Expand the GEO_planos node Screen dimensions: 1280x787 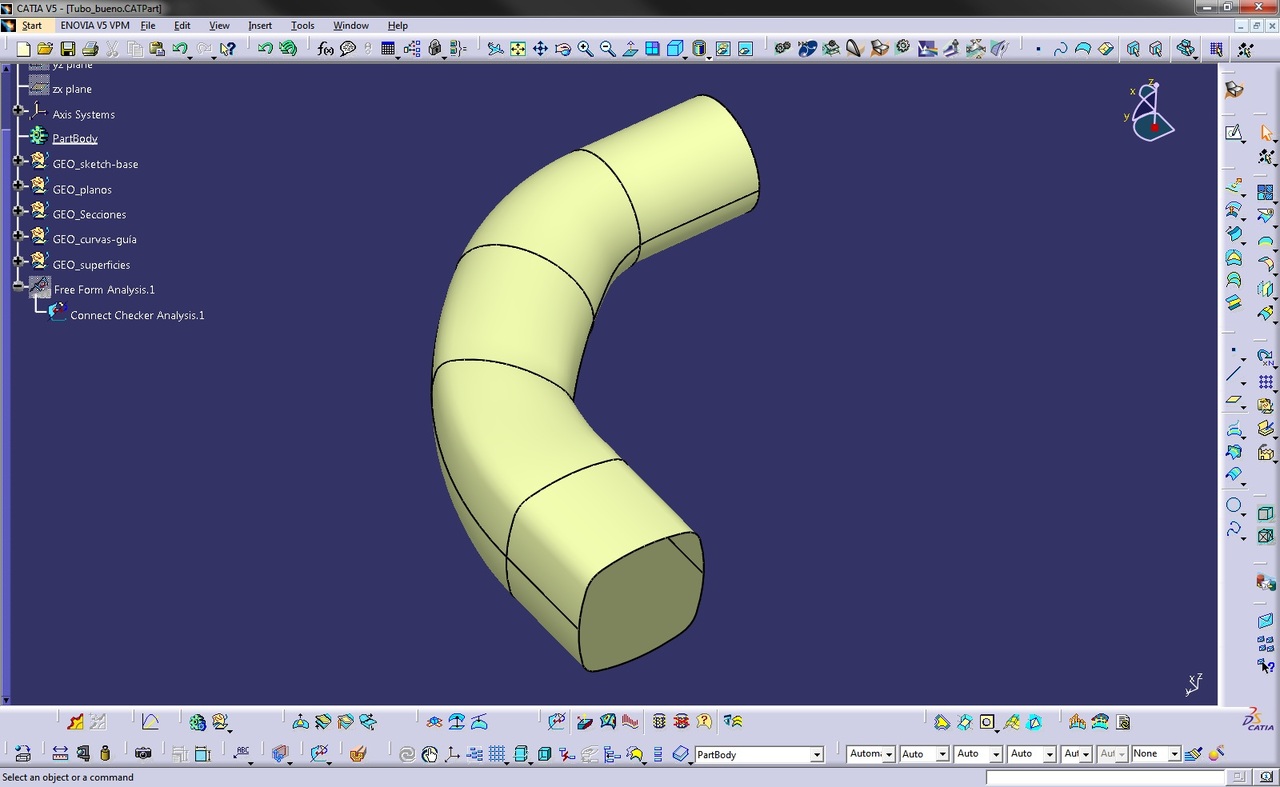[x=18, y=186]
